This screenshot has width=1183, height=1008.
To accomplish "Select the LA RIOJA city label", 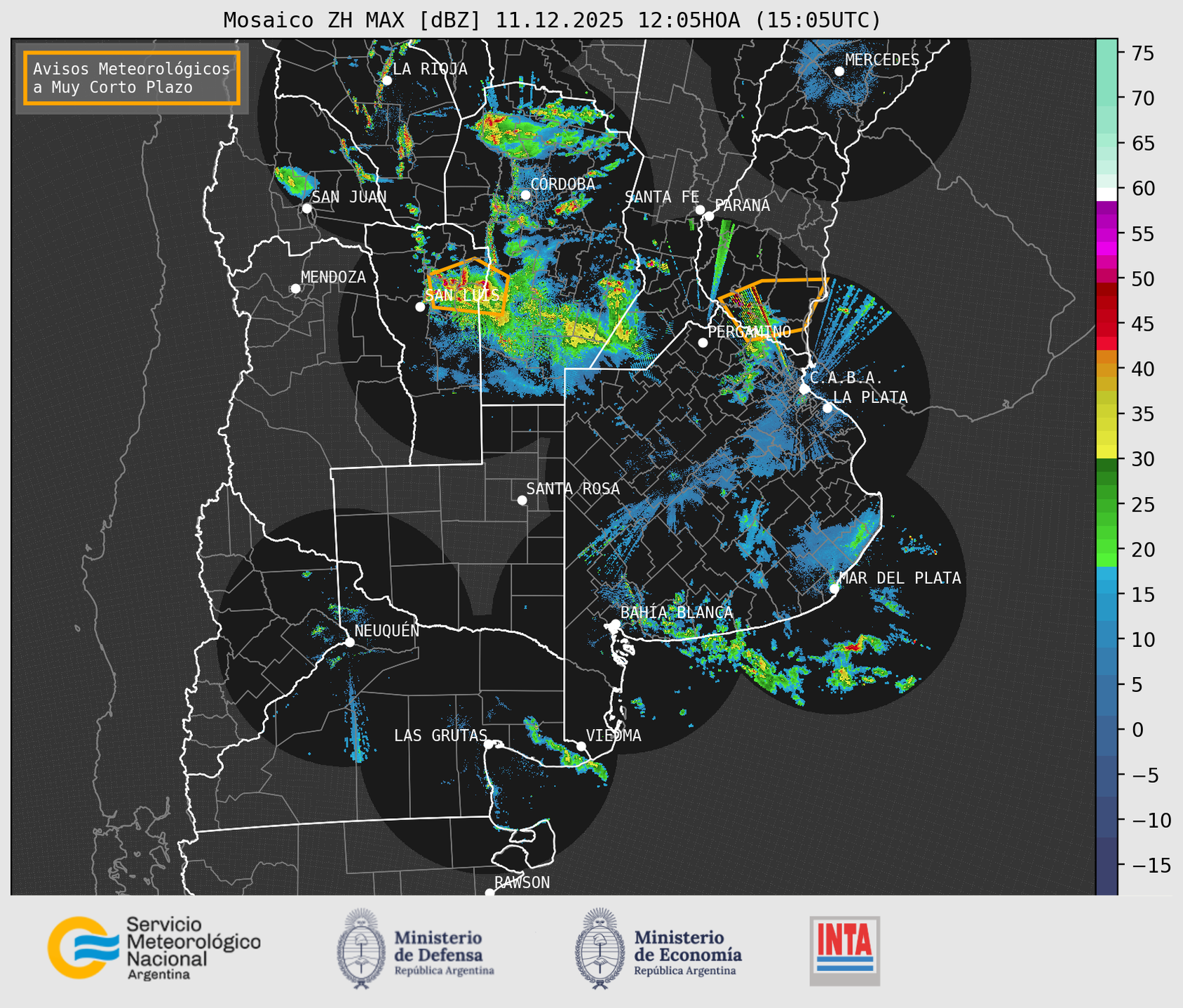I will (430, 69).
